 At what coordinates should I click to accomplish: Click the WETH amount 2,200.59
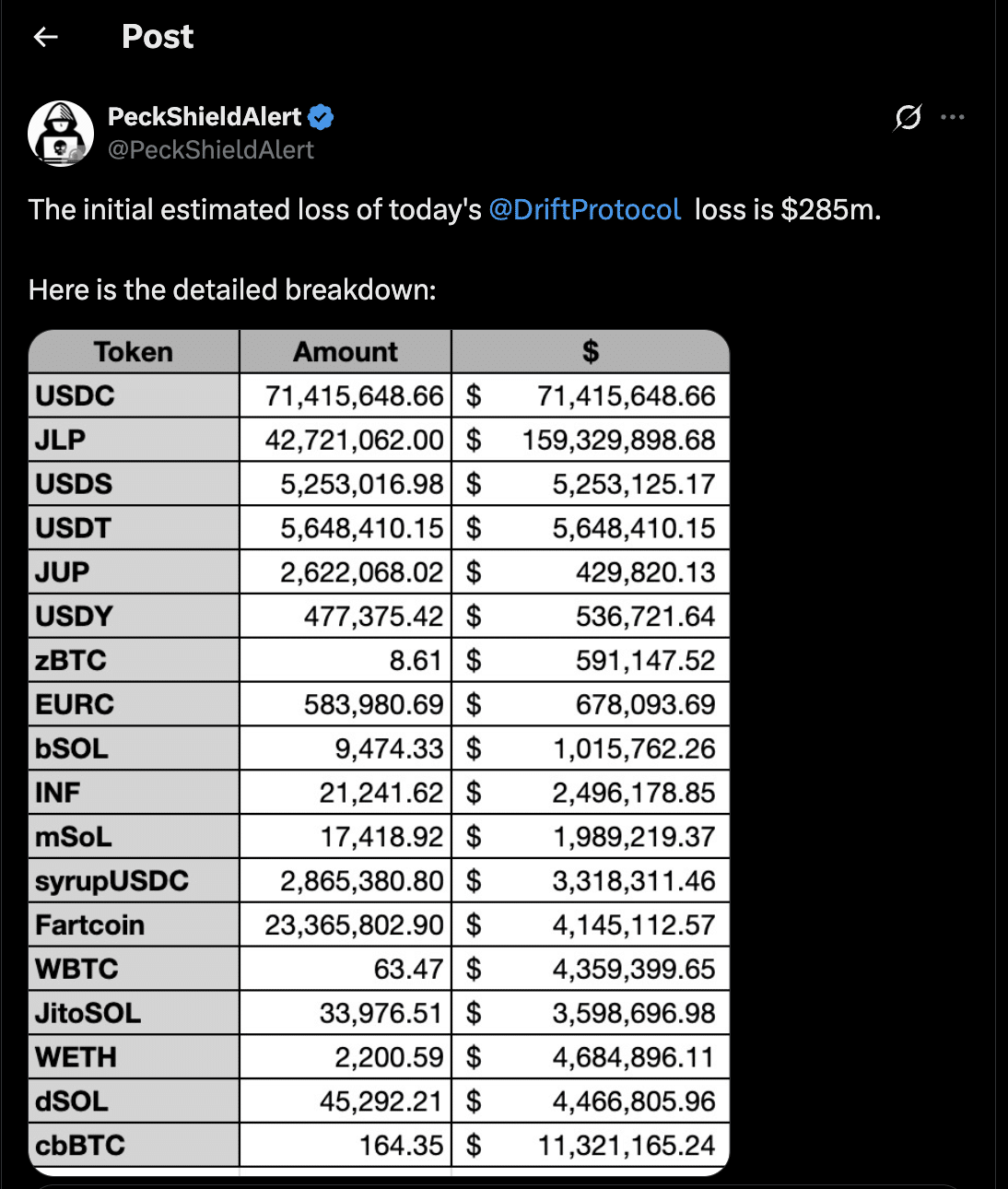coord(389,1057)
